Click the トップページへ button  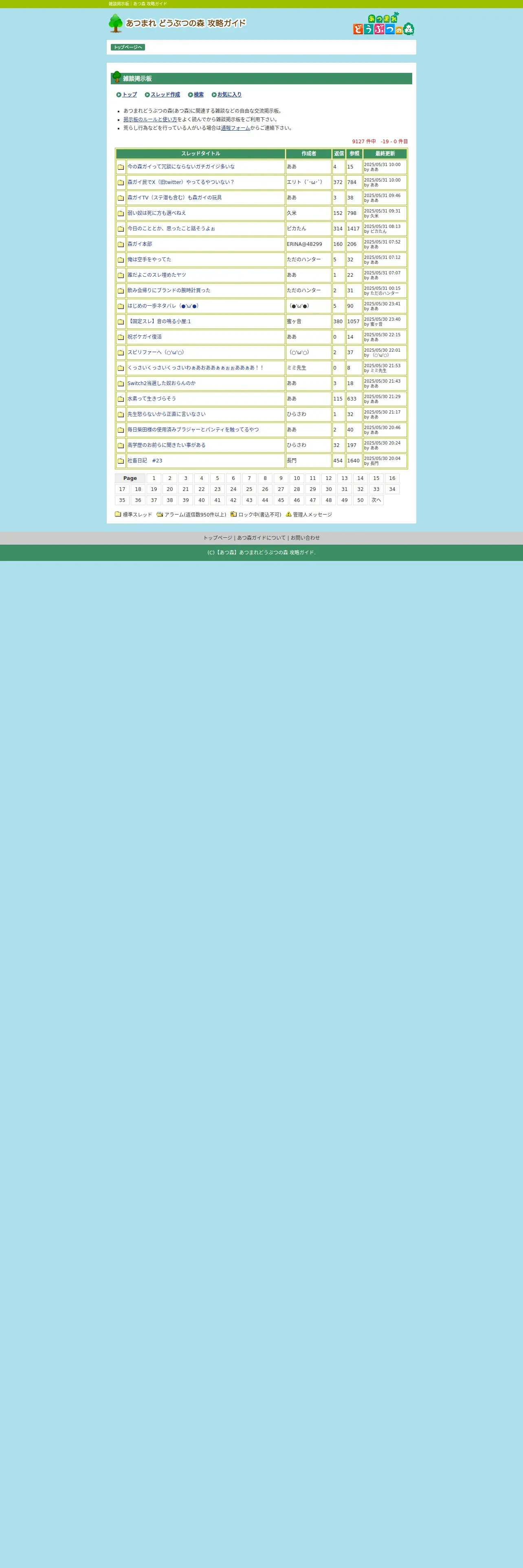[x=128, y=48]
